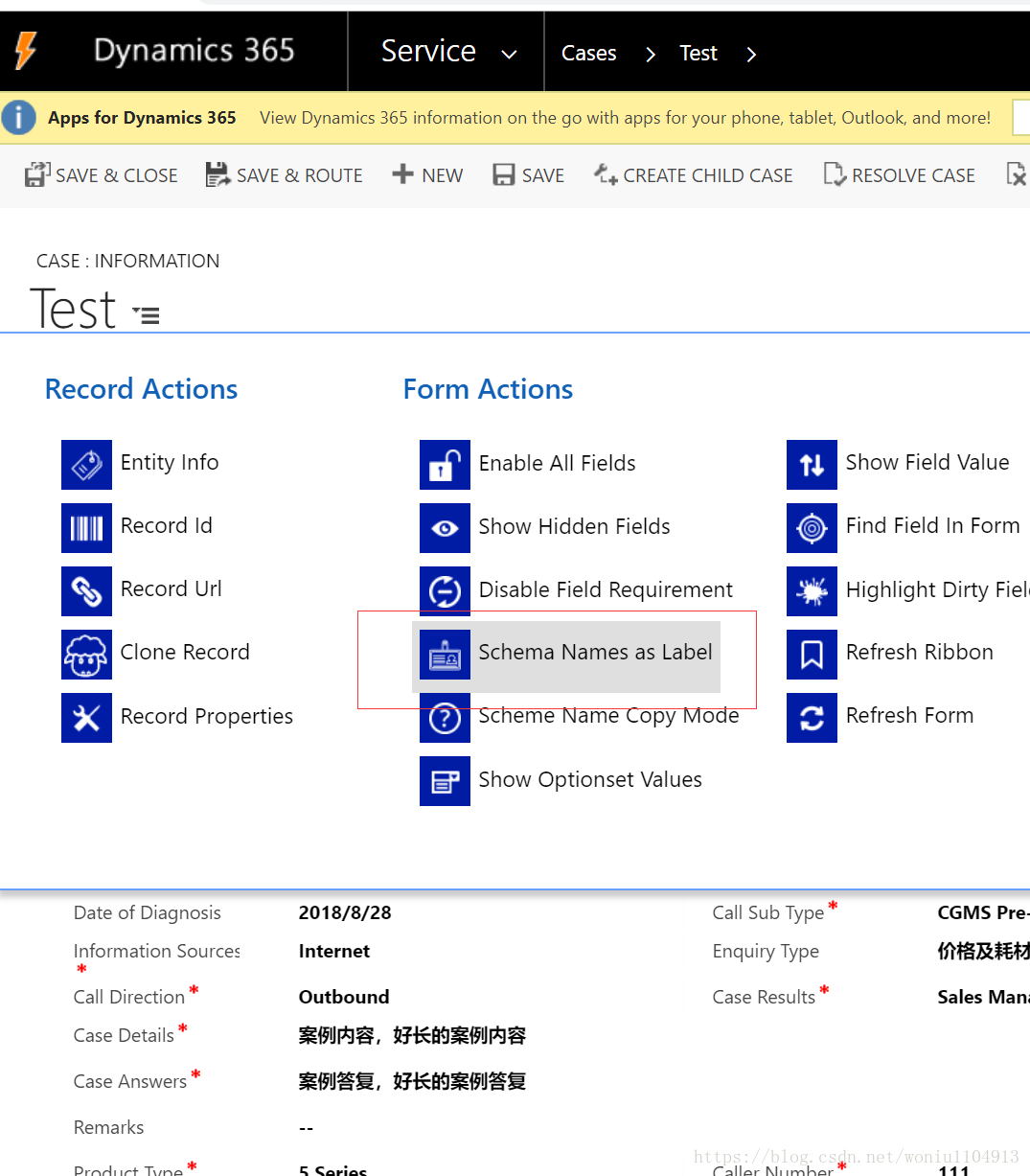This screenshot has width=1030, height=1176.
Task: Click the Enquiry Type field value
Action: [983, 951]
